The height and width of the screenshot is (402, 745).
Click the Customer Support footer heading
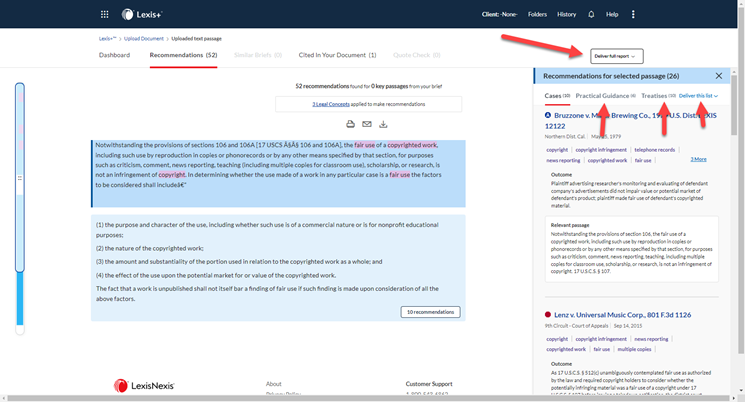coord(429,384)
